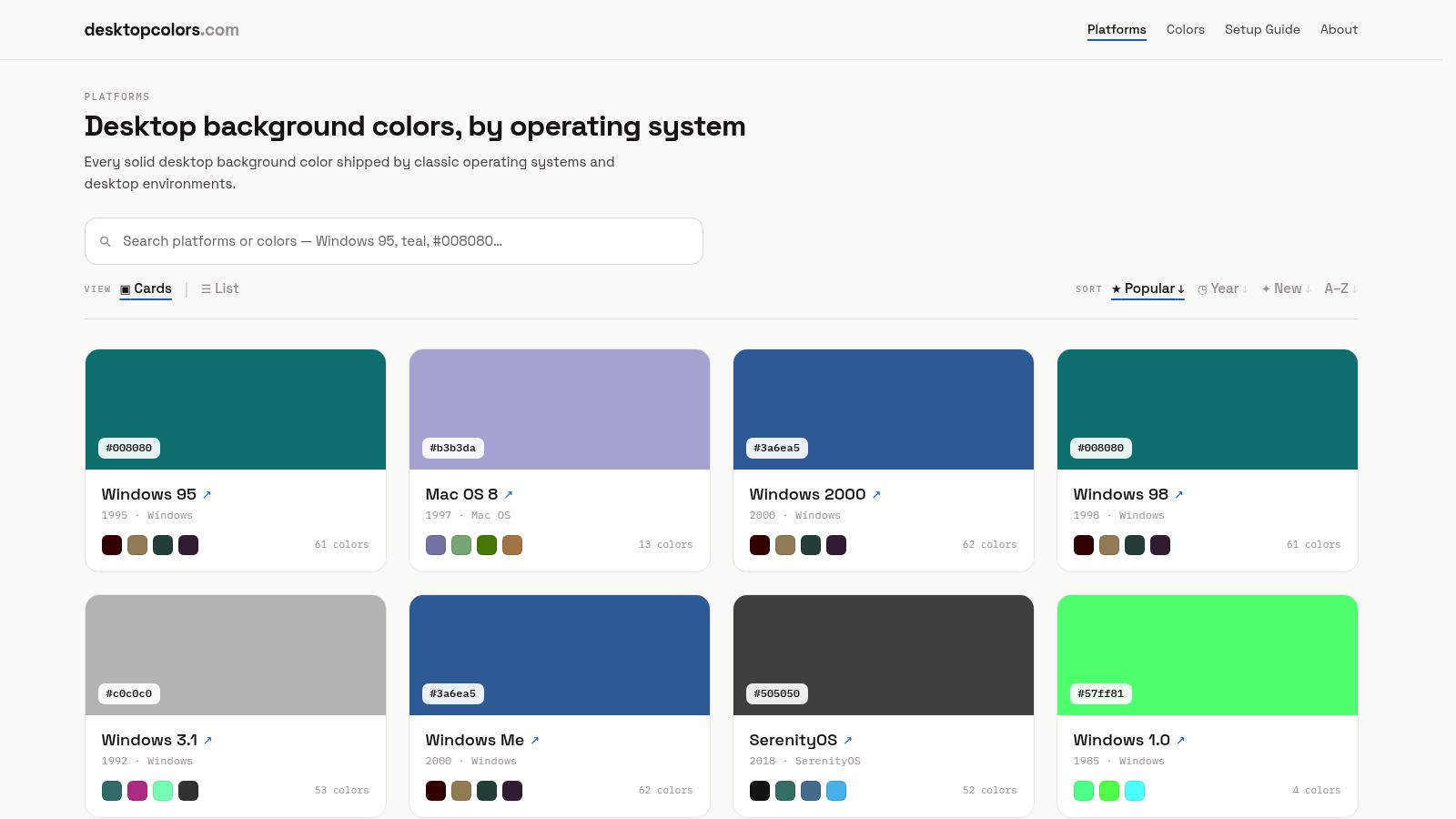
Task: Click Windows 3.1 gray preview banner
Action: pyautogui.click(x=236, y=655)
